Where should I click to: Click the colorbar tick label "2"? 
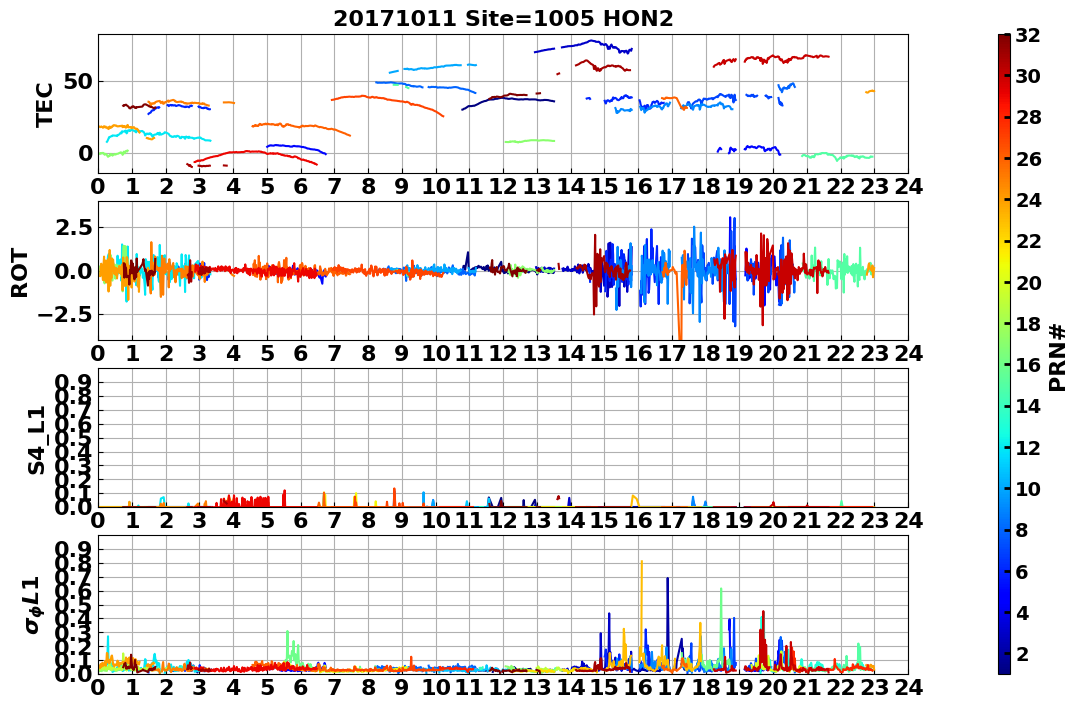[x=1022, y=653]
